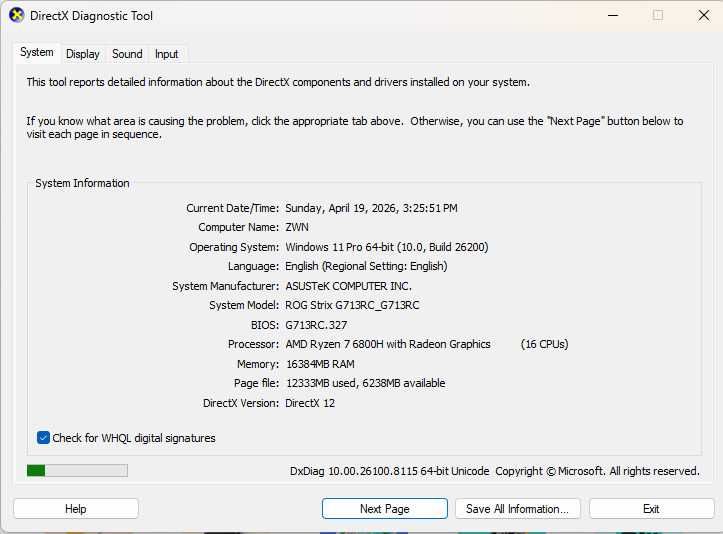The width and height of the screenshot is (723, 534).
Task: Click the 'Page file:' label
Action: click(x=256, y=383)
